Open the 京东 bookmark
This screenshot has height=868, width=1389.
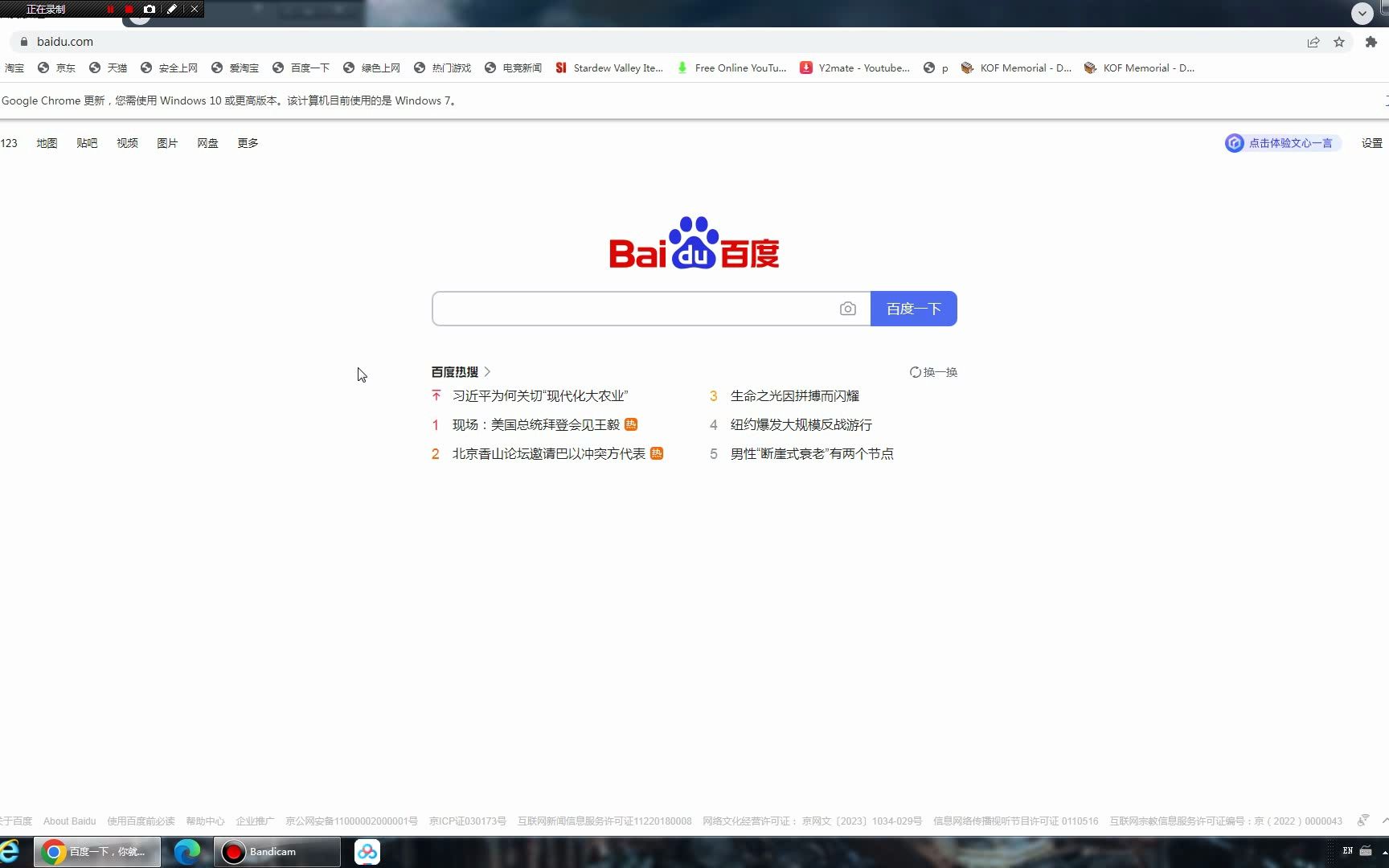pyautogui.click(x=56, y=68)
